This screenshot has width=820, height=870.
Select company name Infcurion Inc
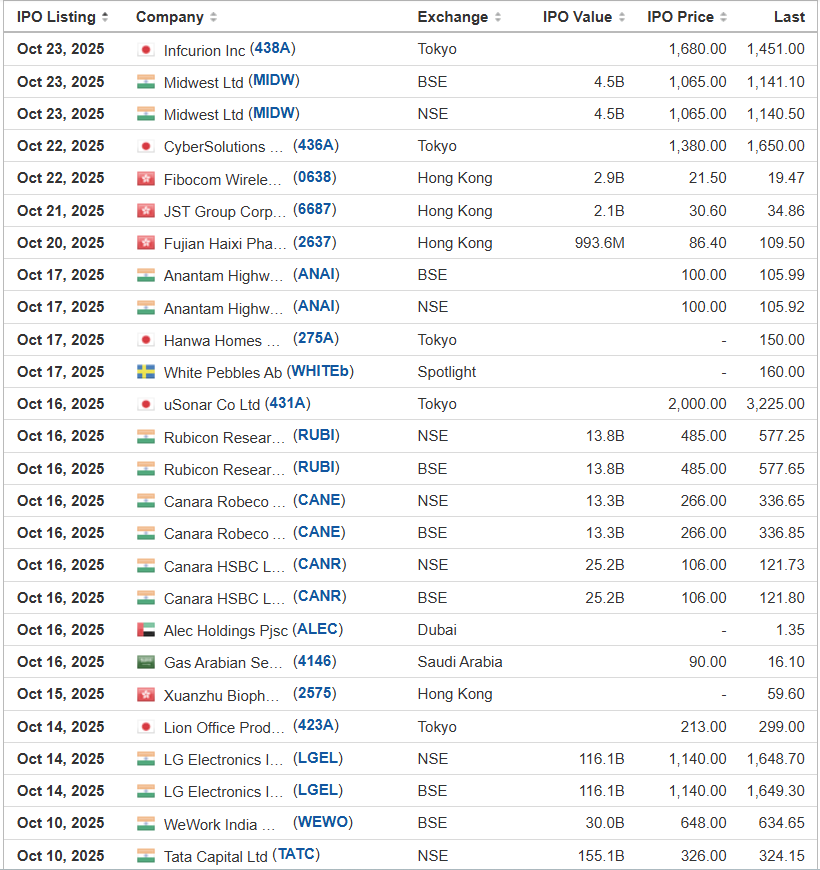pos(204,50)
